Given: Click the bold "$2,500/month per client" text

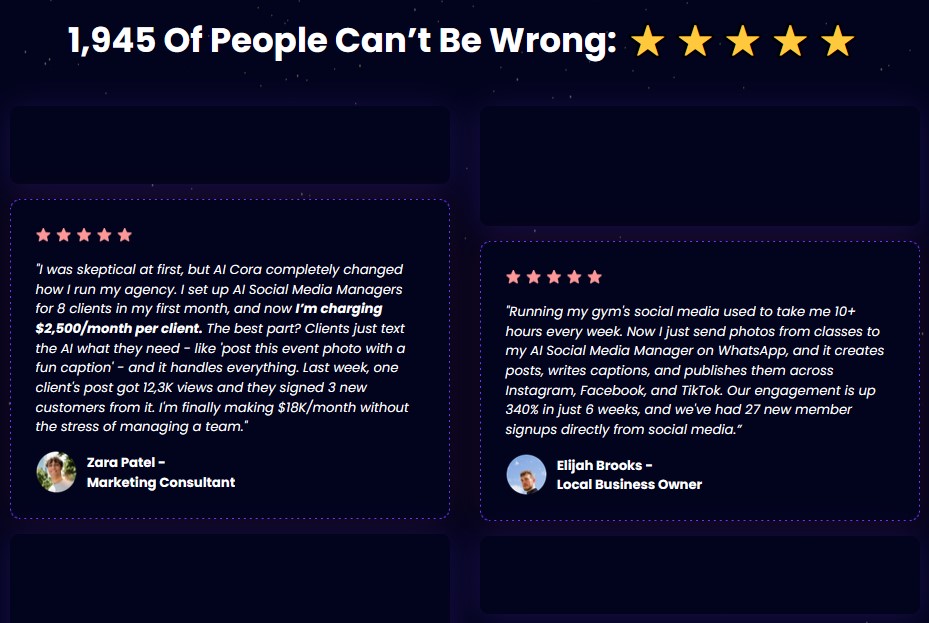Looking at the screenshot, I should tap(118, 328).
